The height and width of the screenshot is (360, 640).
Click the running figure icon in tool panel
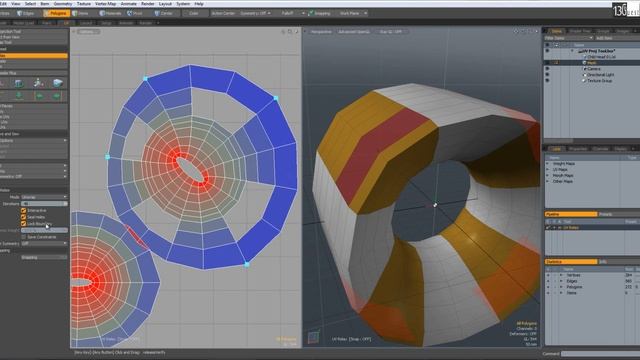[38, 83]
